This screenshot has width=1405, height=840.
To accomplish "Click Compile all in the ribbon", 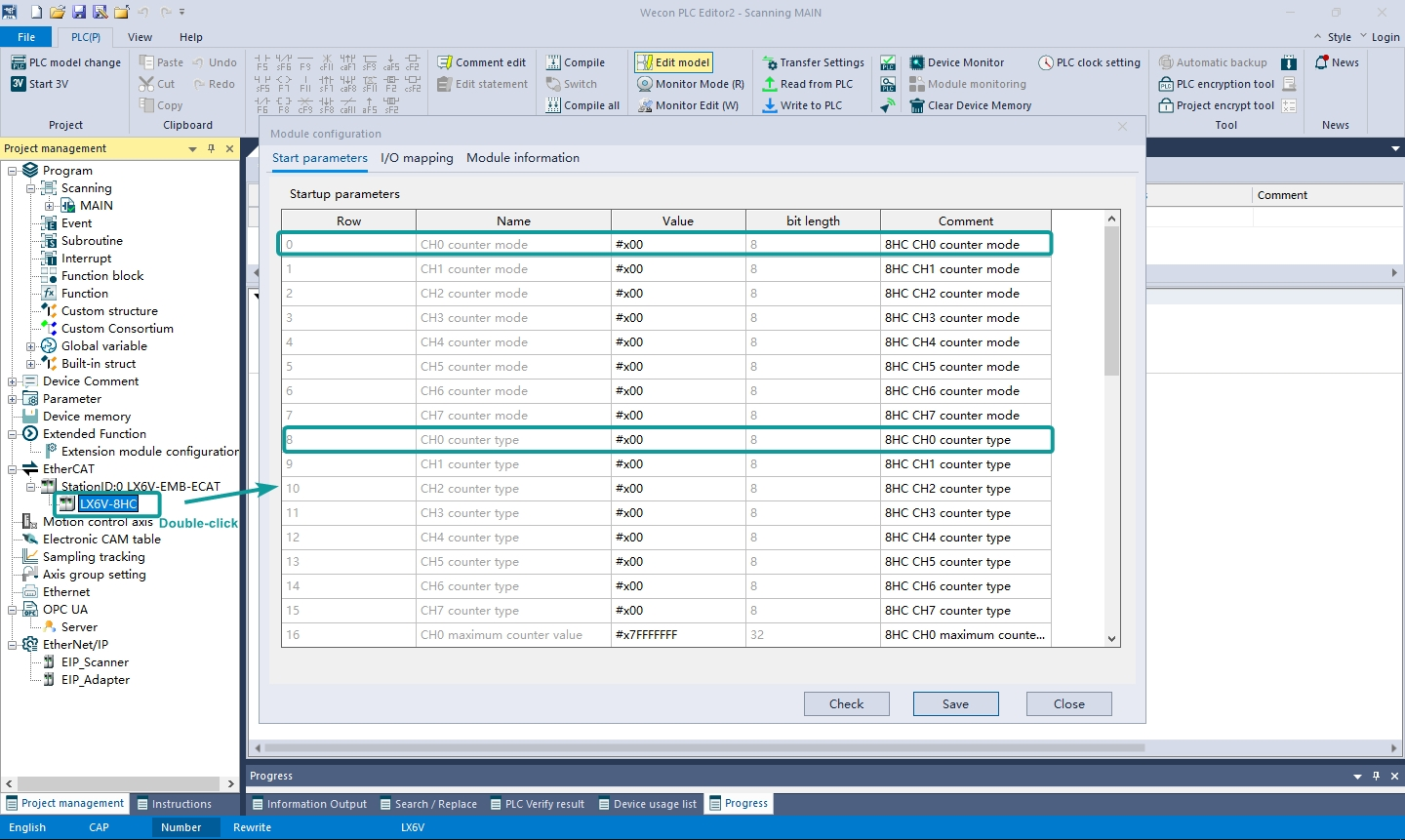I will 583,105.
